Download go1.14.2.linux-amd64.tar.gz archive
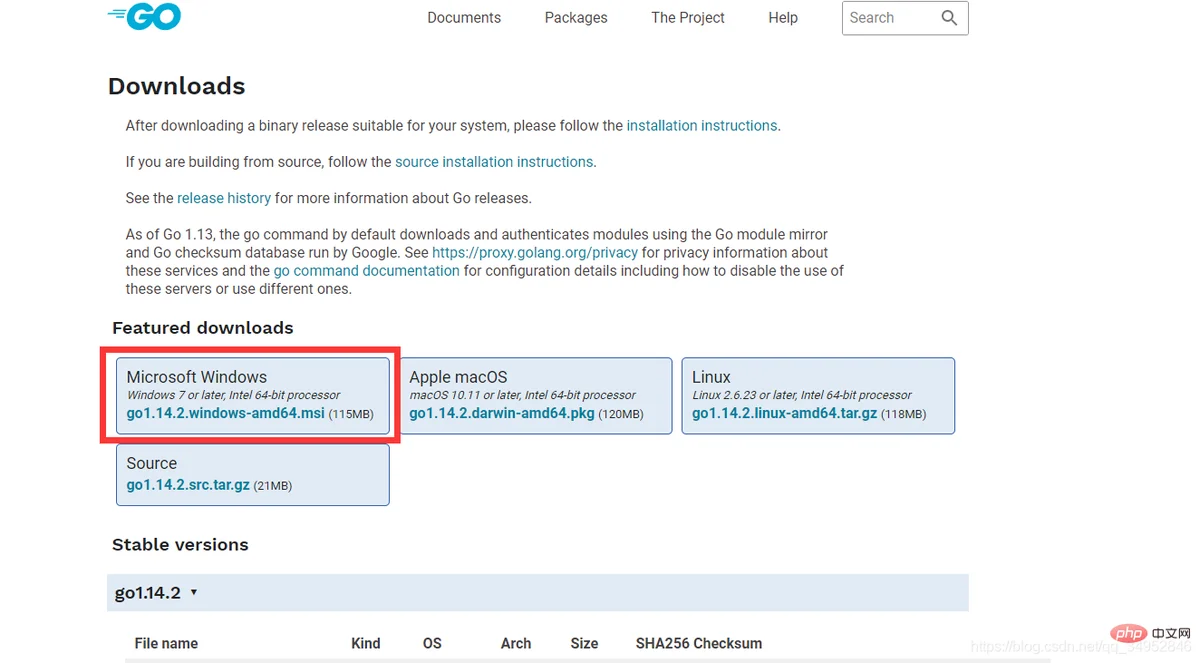This screenshot has width=1200, height=663. (783, 413)
